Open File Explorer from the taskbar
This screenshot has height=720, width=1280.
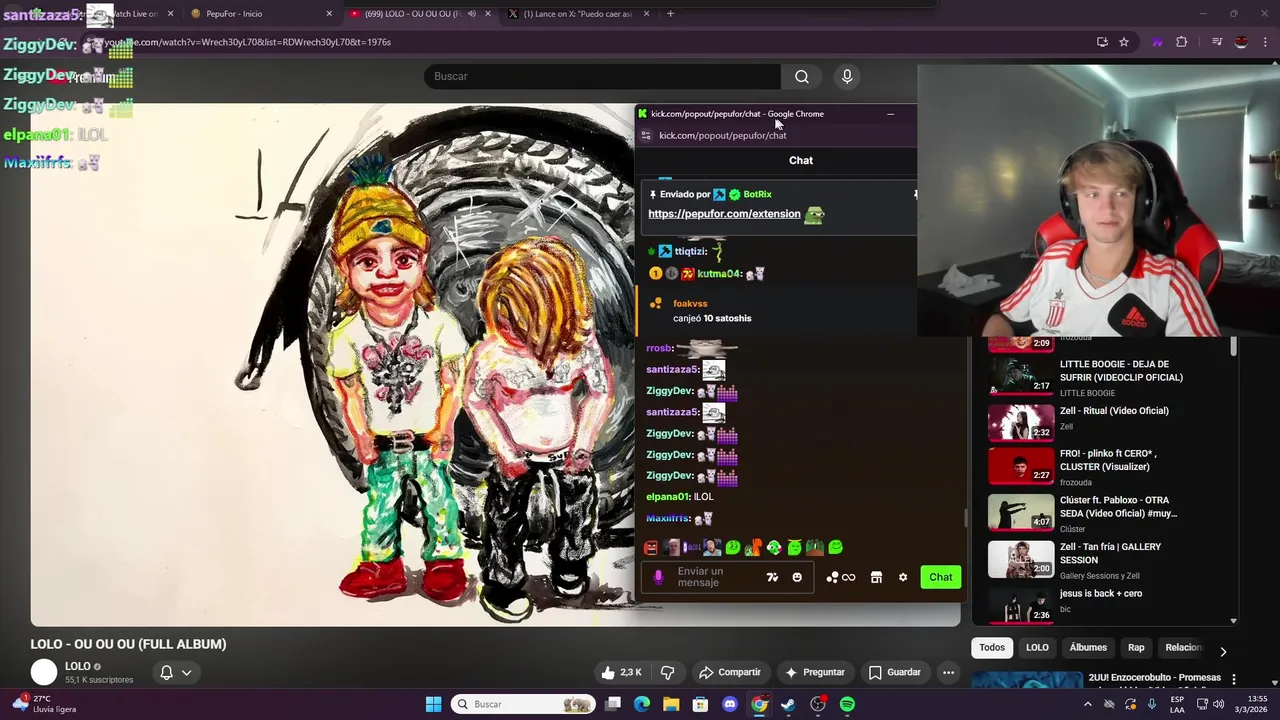point(671,705)
